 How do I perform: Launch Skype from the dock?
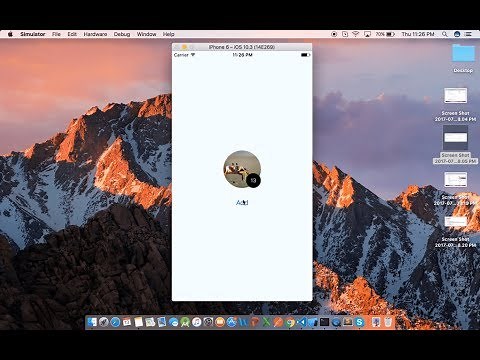pos(359,322)
